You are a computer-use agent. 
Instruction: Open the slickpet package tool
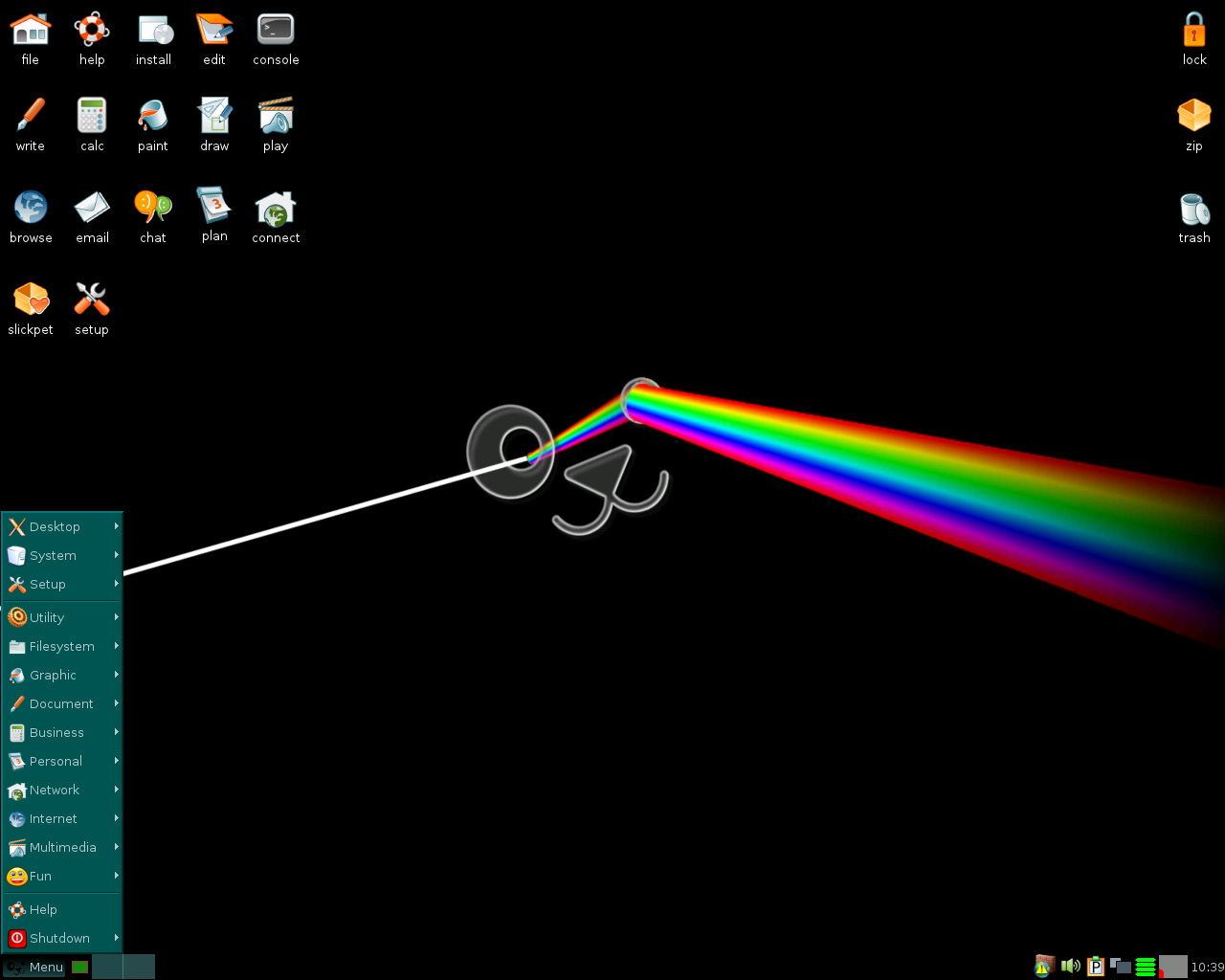30,297
